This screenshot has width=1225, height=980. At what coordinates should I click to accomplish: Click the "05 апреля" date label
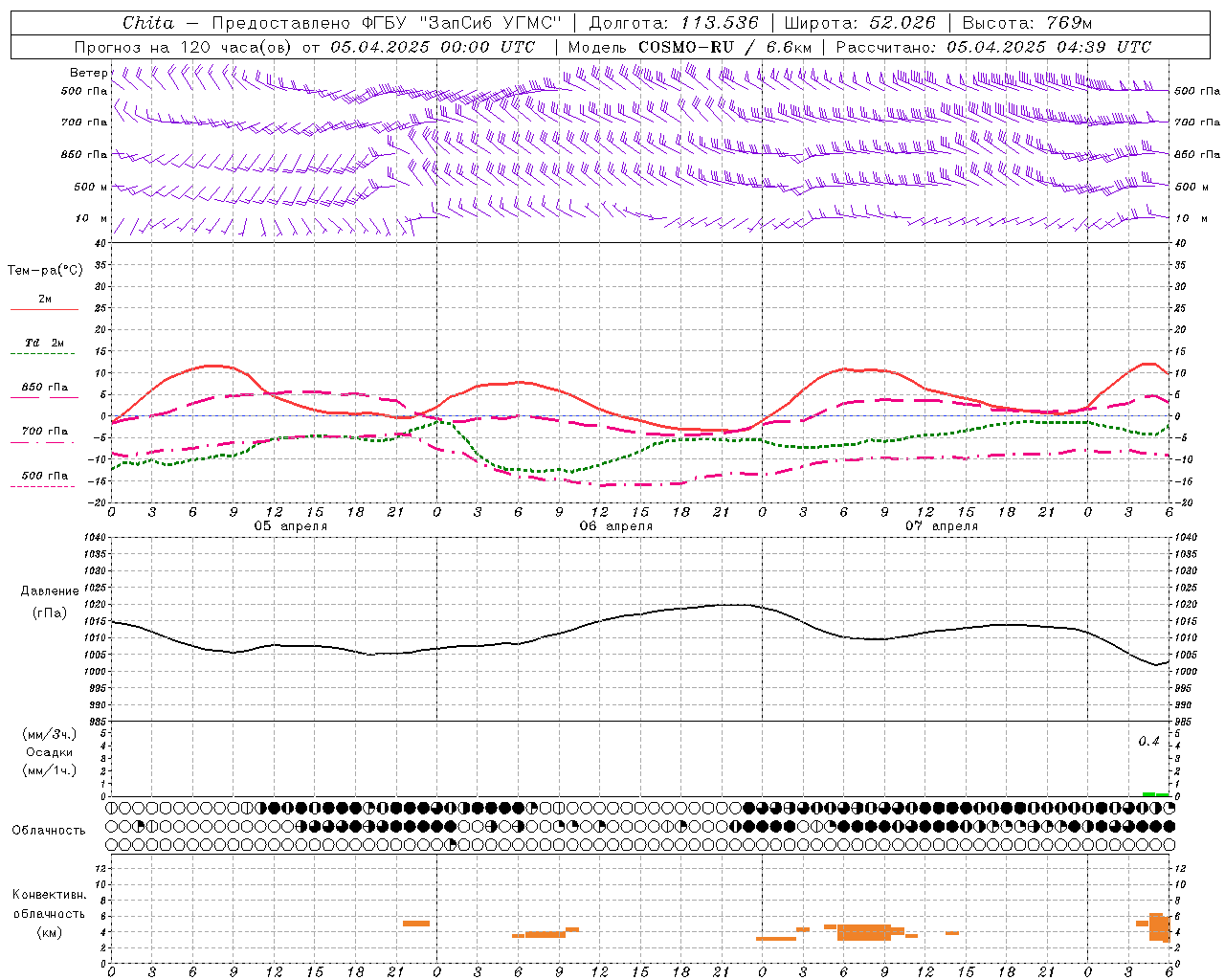(x=290, y=526)
